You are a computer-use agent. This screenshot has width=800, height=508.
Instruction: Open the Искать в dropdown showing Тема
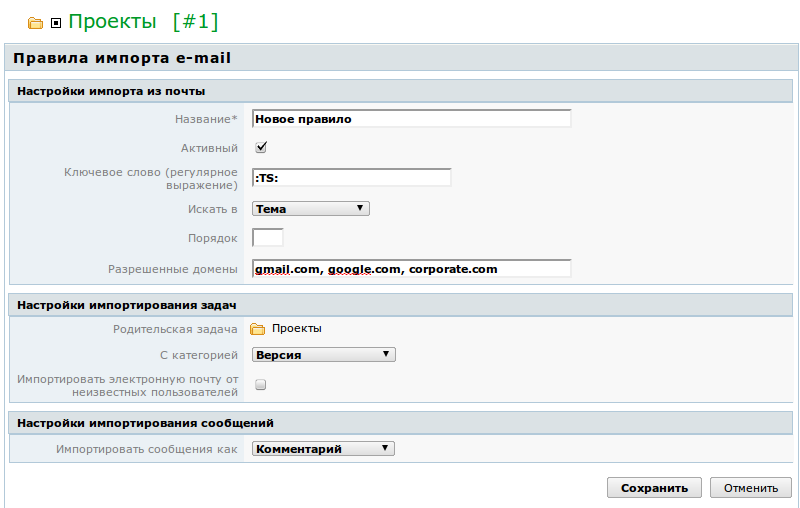pyautogui.click(x=311, y=209)
